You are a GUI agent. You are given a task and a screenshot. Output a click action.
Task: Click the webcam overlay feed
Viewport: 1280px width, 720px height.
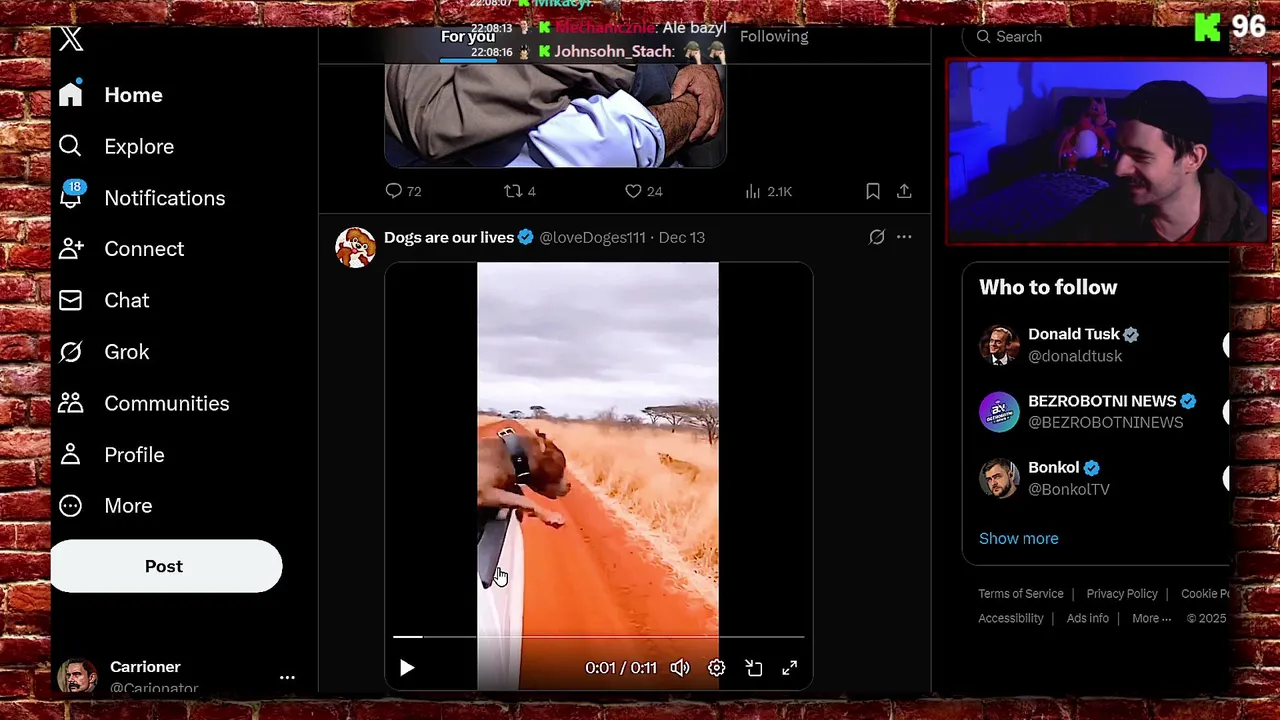pos(1107,152)
